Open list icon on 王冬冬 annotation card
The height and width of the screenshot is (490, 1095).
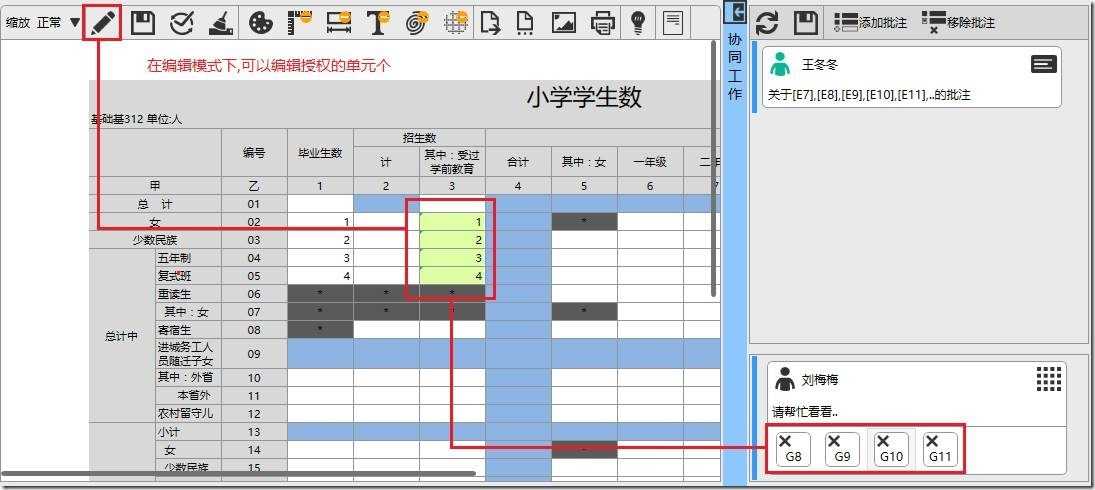pyautogui.click(x=1043, y=64)
